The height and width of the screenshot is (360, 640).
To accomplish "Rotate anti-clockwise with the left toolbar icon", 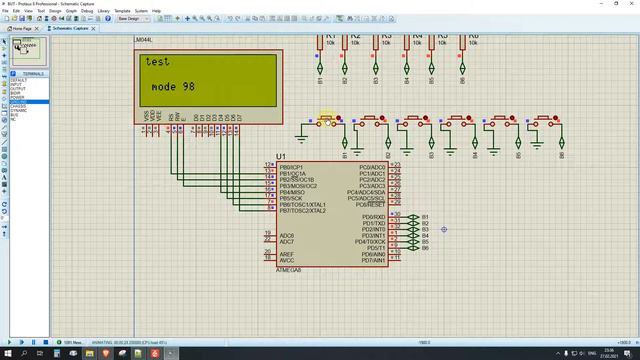I will pos(4,211).
